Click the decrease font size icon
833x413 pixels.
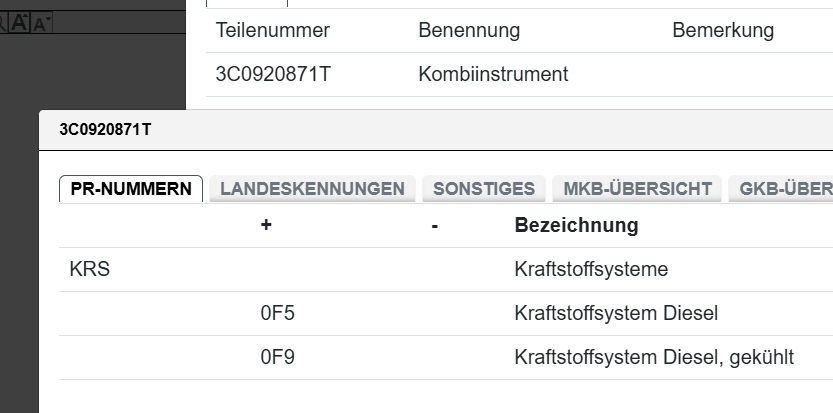pyautogui.click(x=42, y=23)
